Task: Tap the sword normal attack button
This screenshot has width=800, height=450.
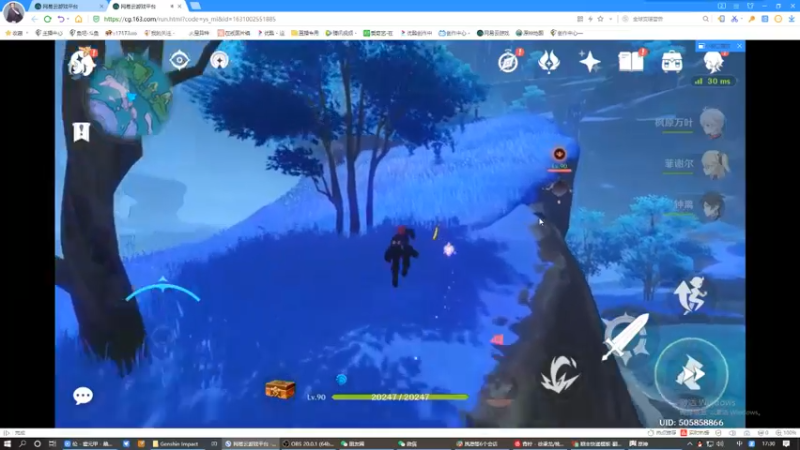Action: 626,337
